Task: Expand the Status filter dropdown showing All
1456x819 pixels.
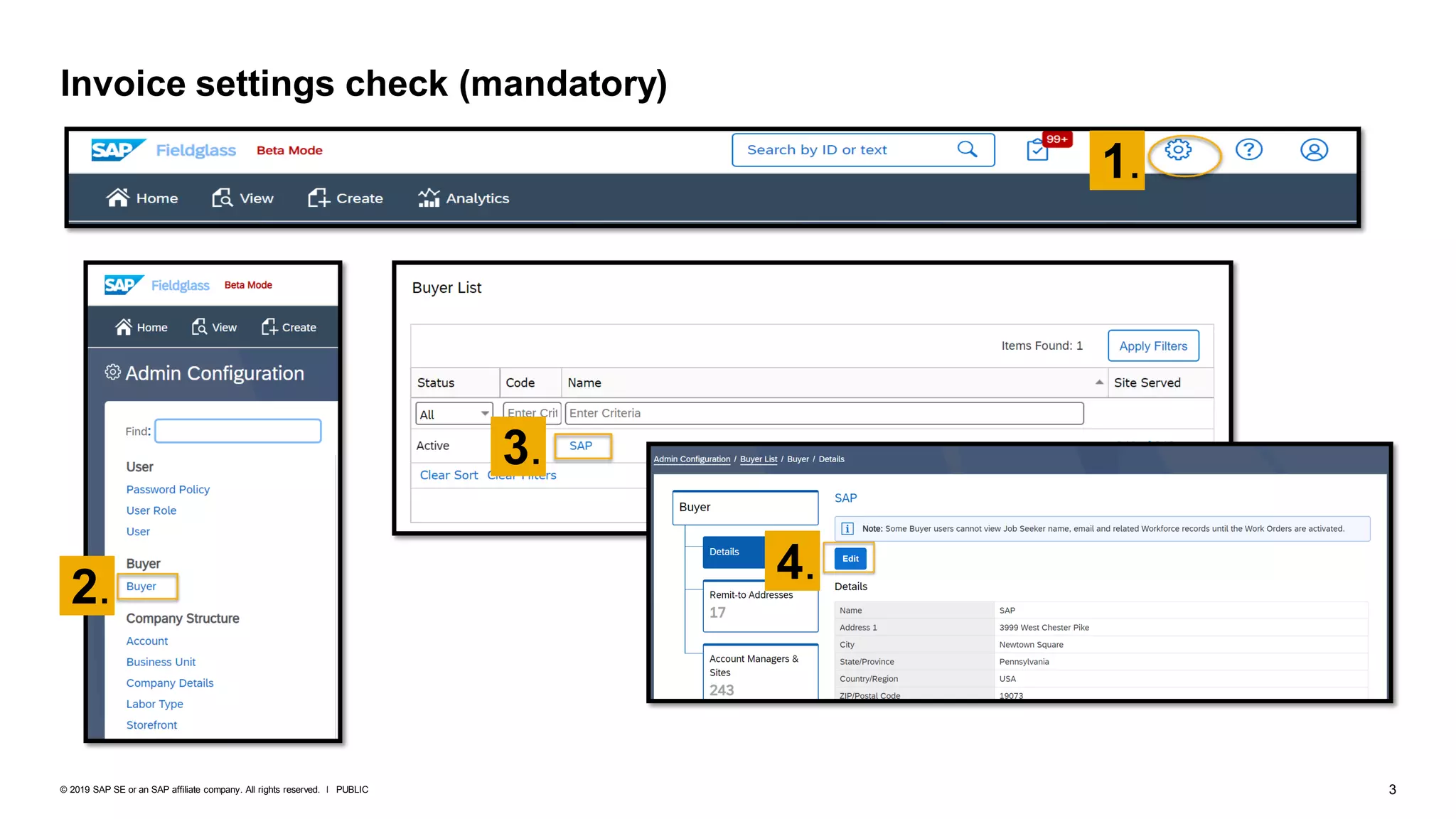Action: [x=454, y=414]
